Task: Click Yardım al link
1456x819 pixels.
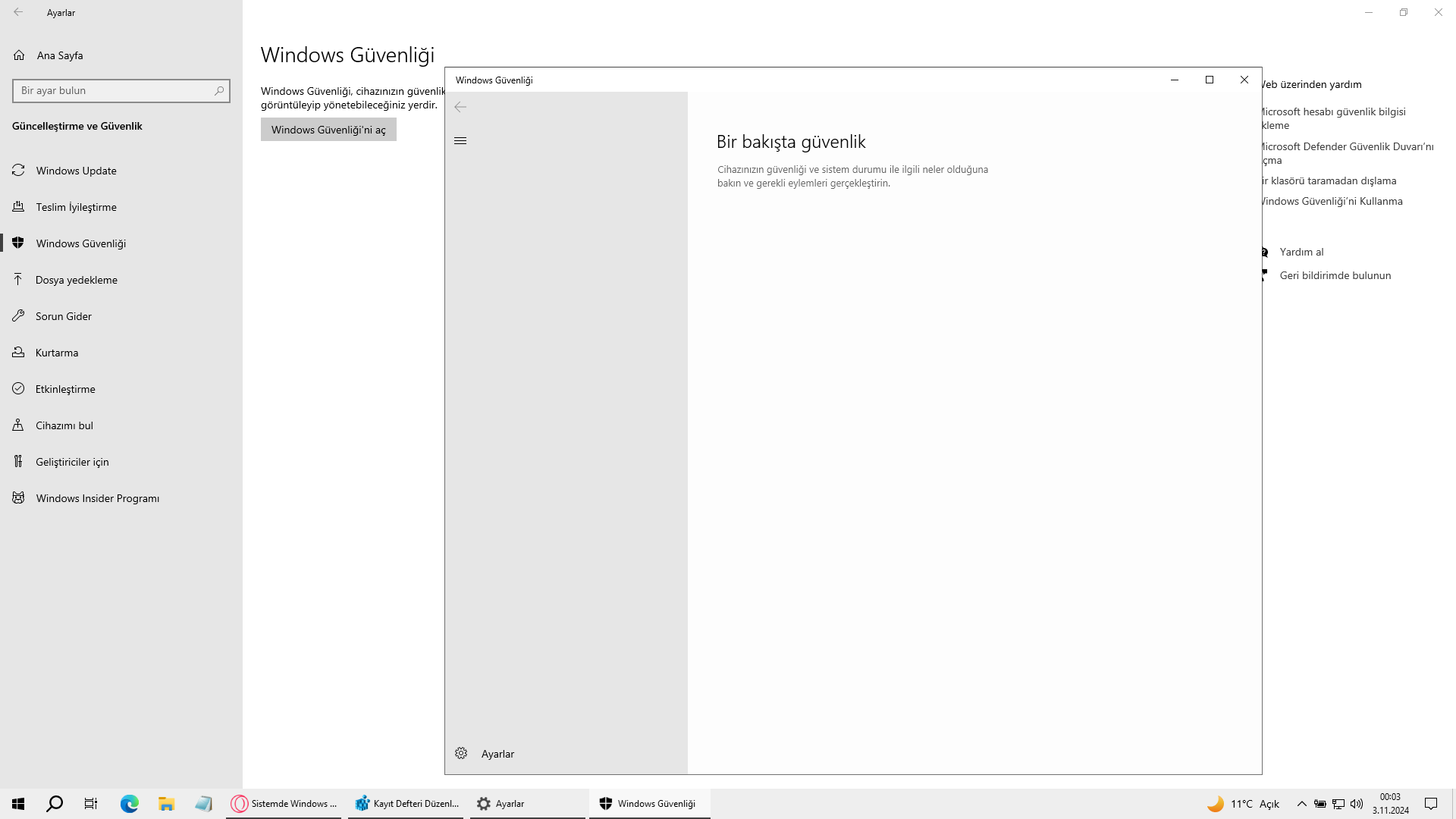Action: [x=1301, y=252]
